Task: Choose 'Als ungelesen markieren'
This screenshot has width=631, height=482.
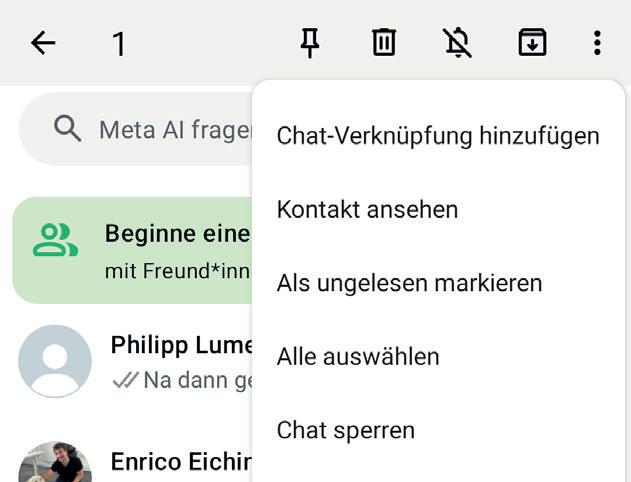Action: coord(409,283)
